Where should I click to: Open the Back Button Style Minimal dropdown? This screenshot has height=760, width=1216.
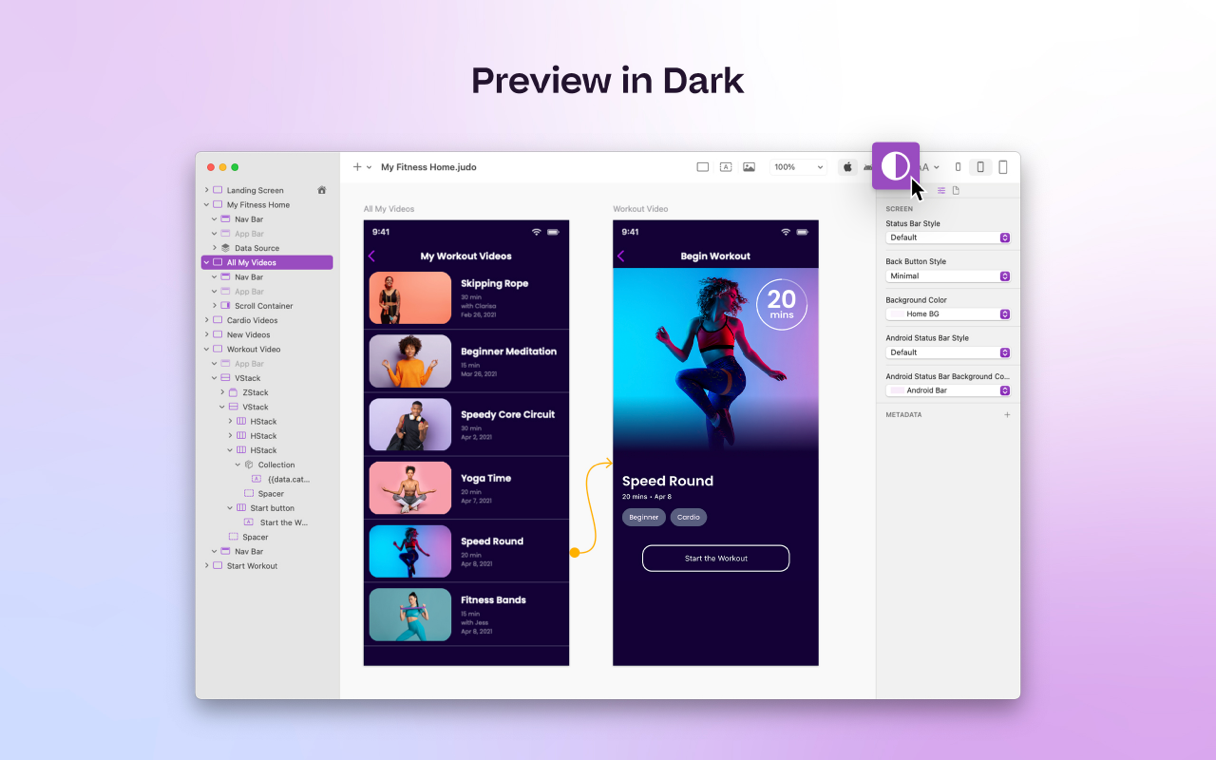click(948, 276)
